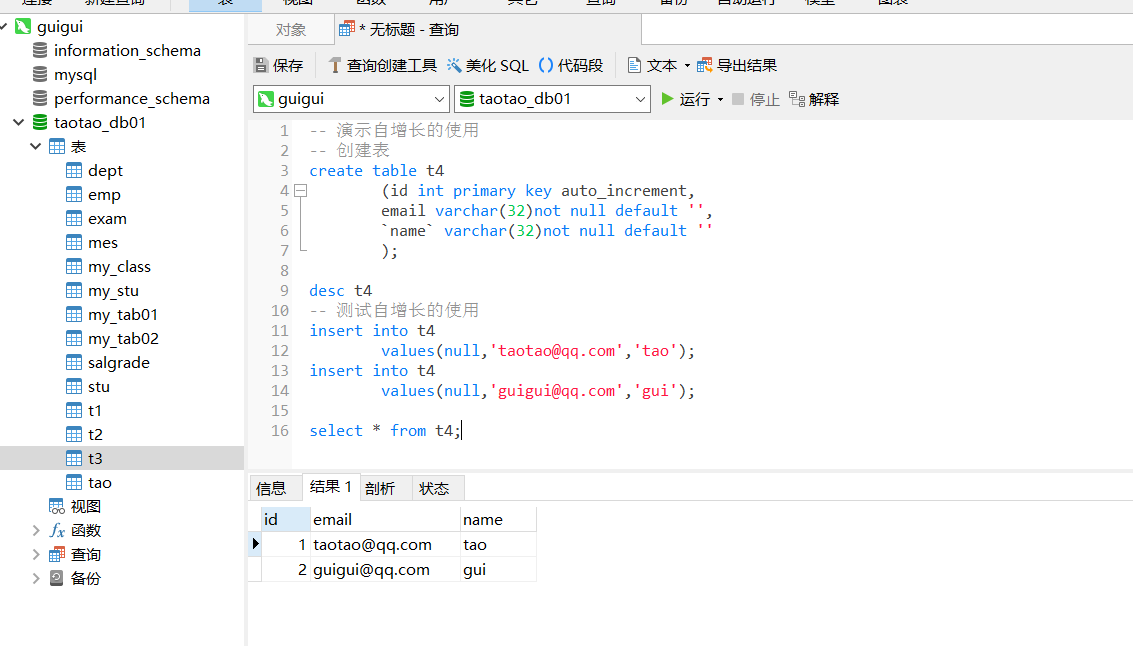Click in editor at 'select * from t4;' line
Image resolution: width=1133 pixels, height=646 pixels.
[385, 431]
